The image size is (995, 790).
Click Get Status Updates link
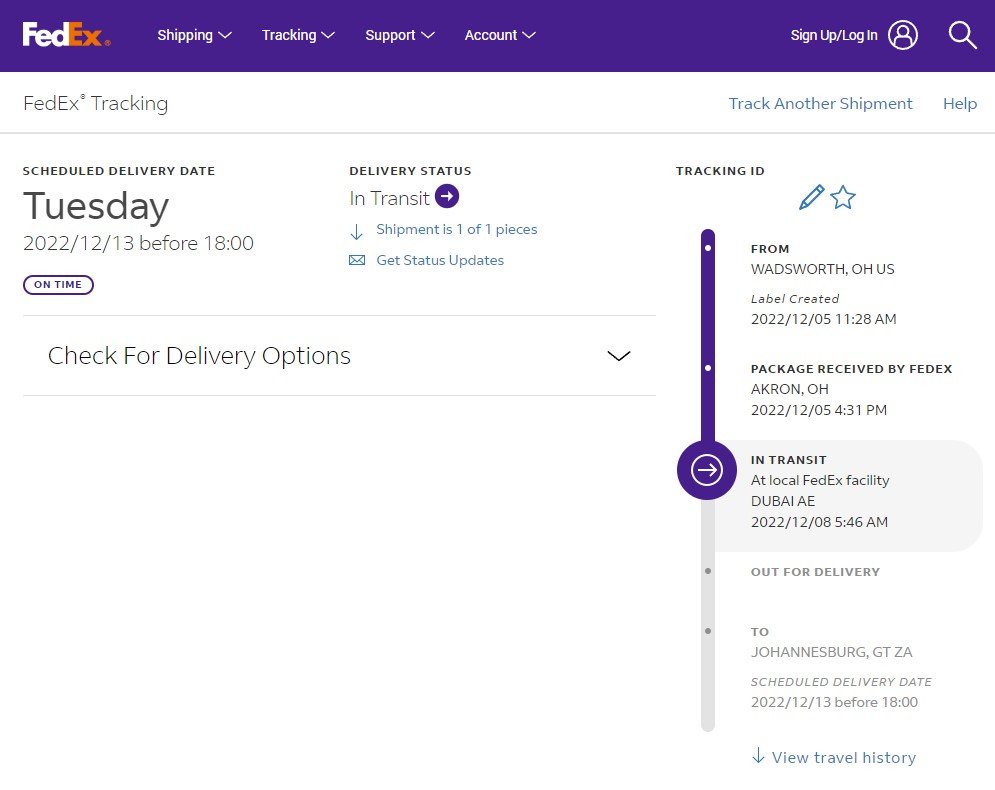tap(440, 260)
